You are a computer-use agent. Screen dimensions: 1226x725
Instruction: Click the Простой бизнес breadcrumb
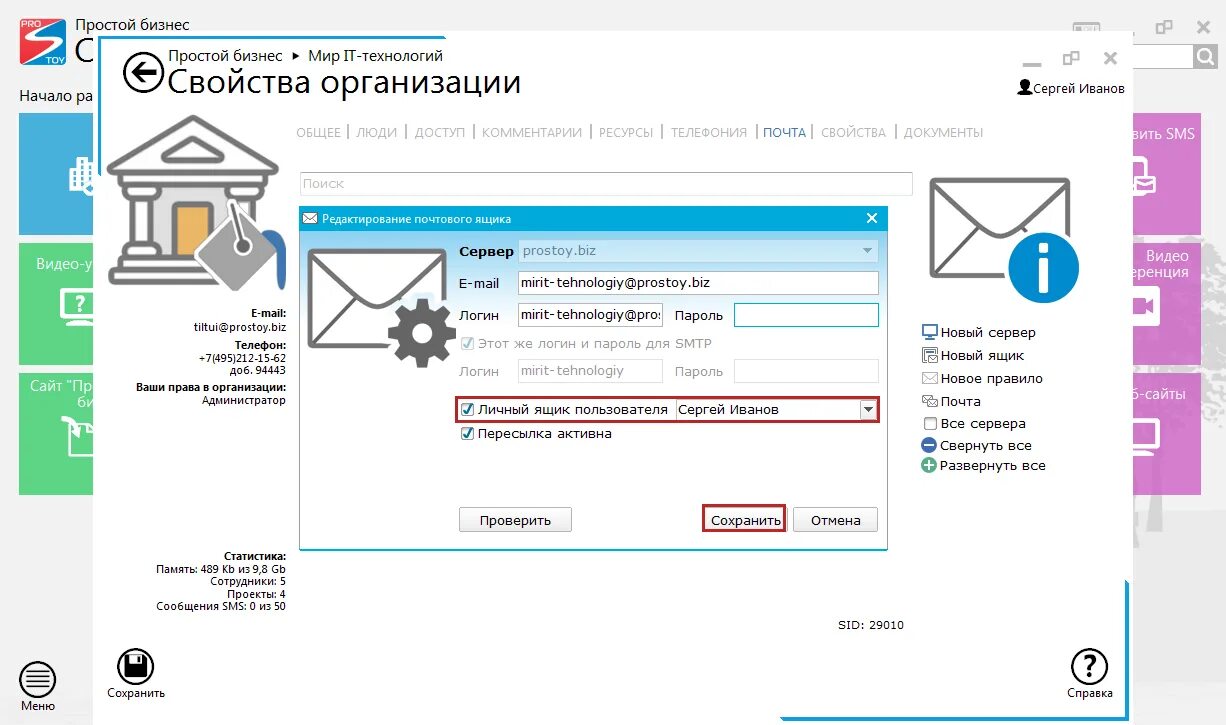pos(225,56)
